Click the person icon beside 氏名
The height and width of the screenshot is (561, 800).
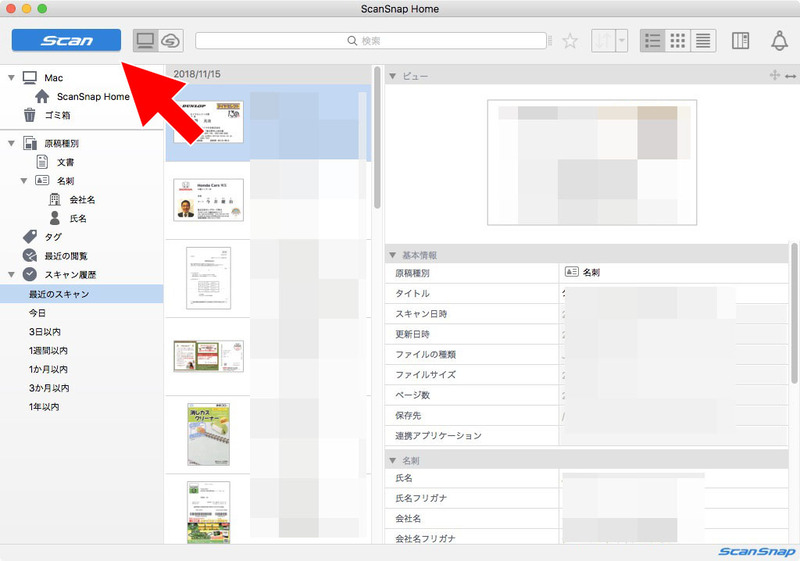coord(55,218)
